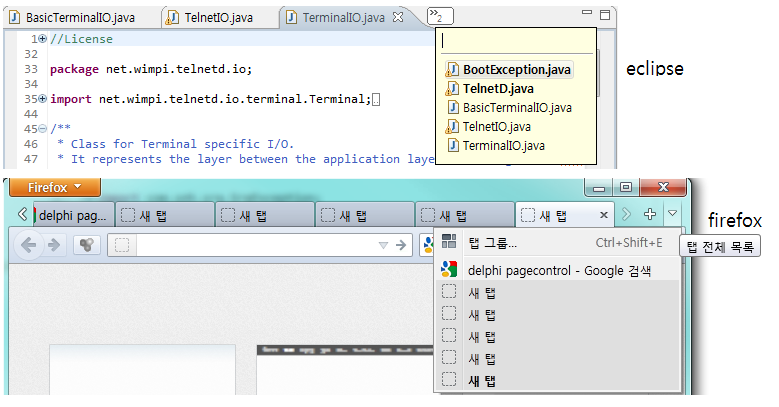Open the Firefox orange menu button
779x407 pixels.
(50, 187)
